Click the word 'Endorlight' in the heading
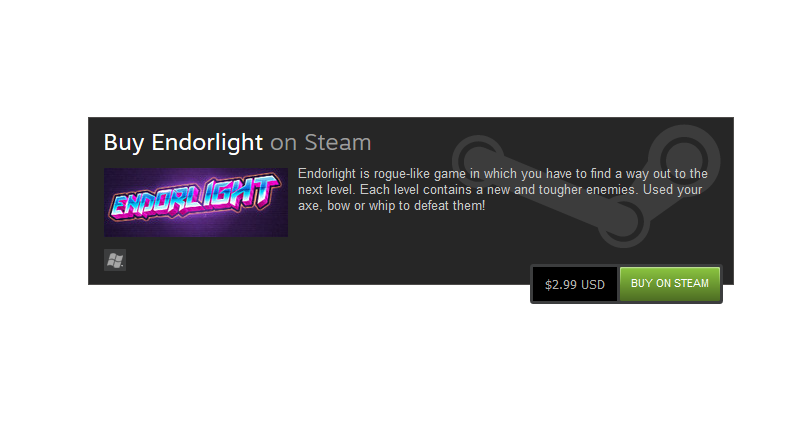This screenshot has height=437, width=804. tap(207, 142)
